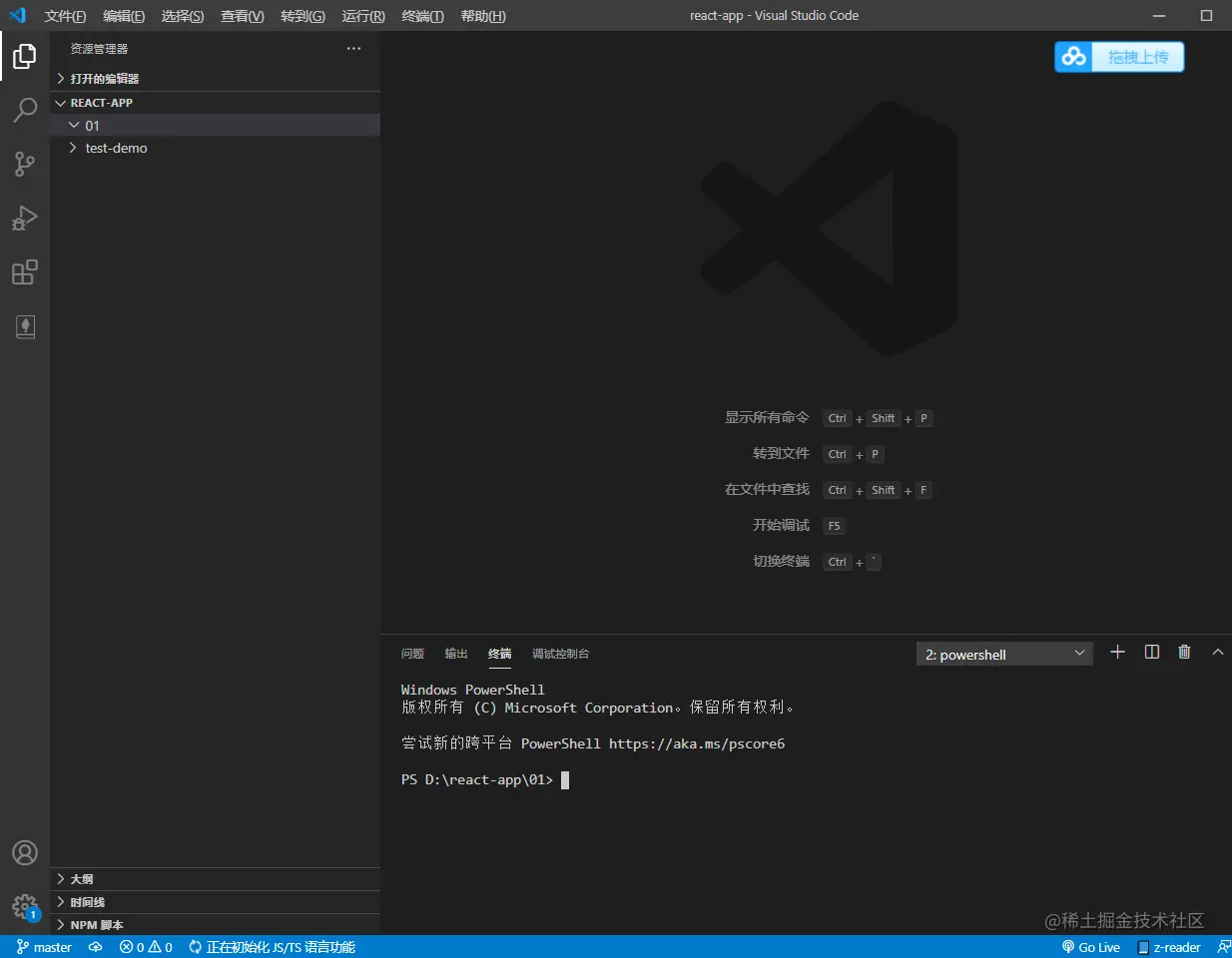Open errors and warnings count in status bar
Viewport: 1232px width, 958px height.
coord(146,947)
